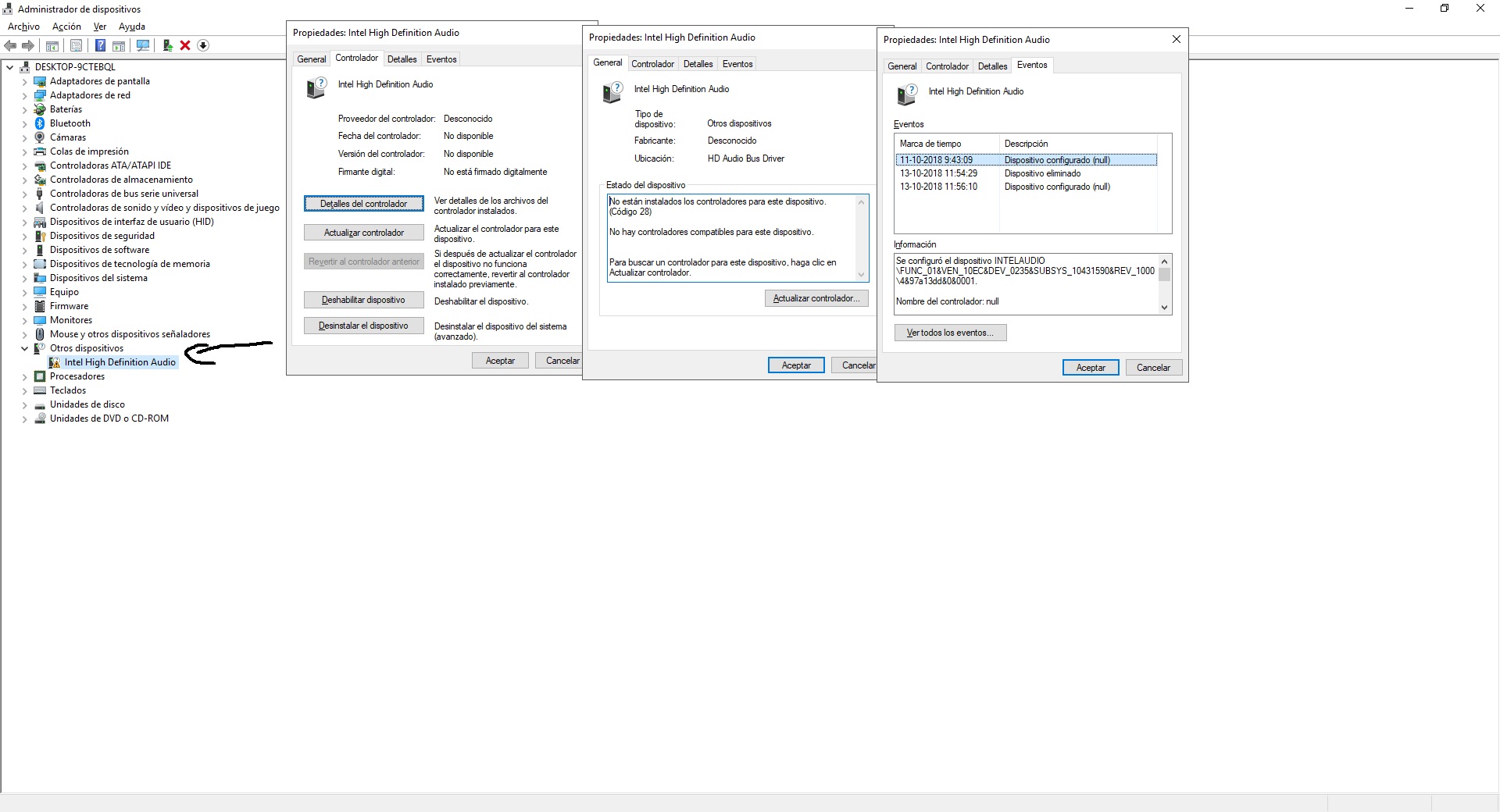Screen dimensions: 1500x812
Task: Click the Baterías category icon
Action: (x=40, y=109)
